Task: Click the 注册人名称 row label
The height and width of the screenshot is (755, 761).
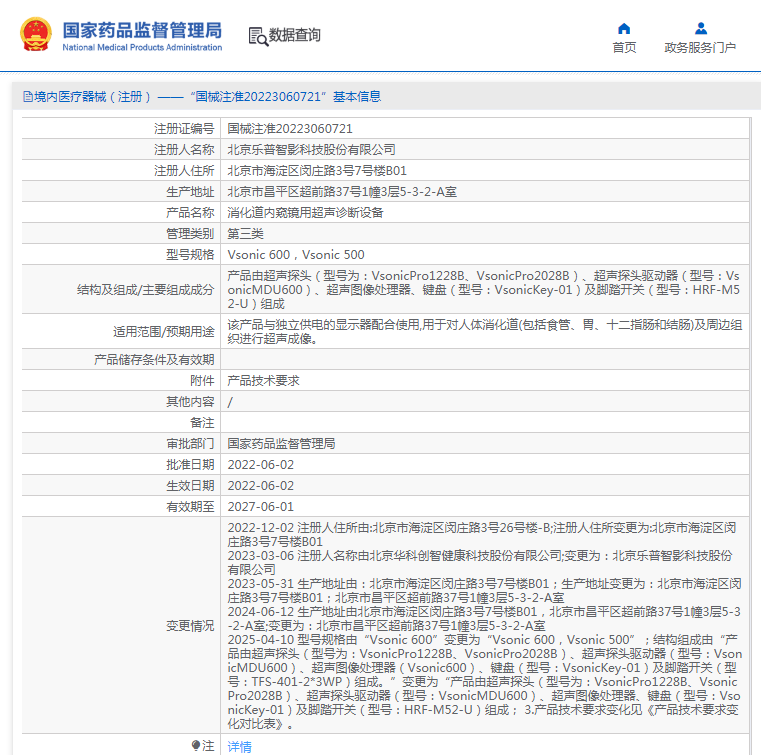Action: click(x=184, y=149)
